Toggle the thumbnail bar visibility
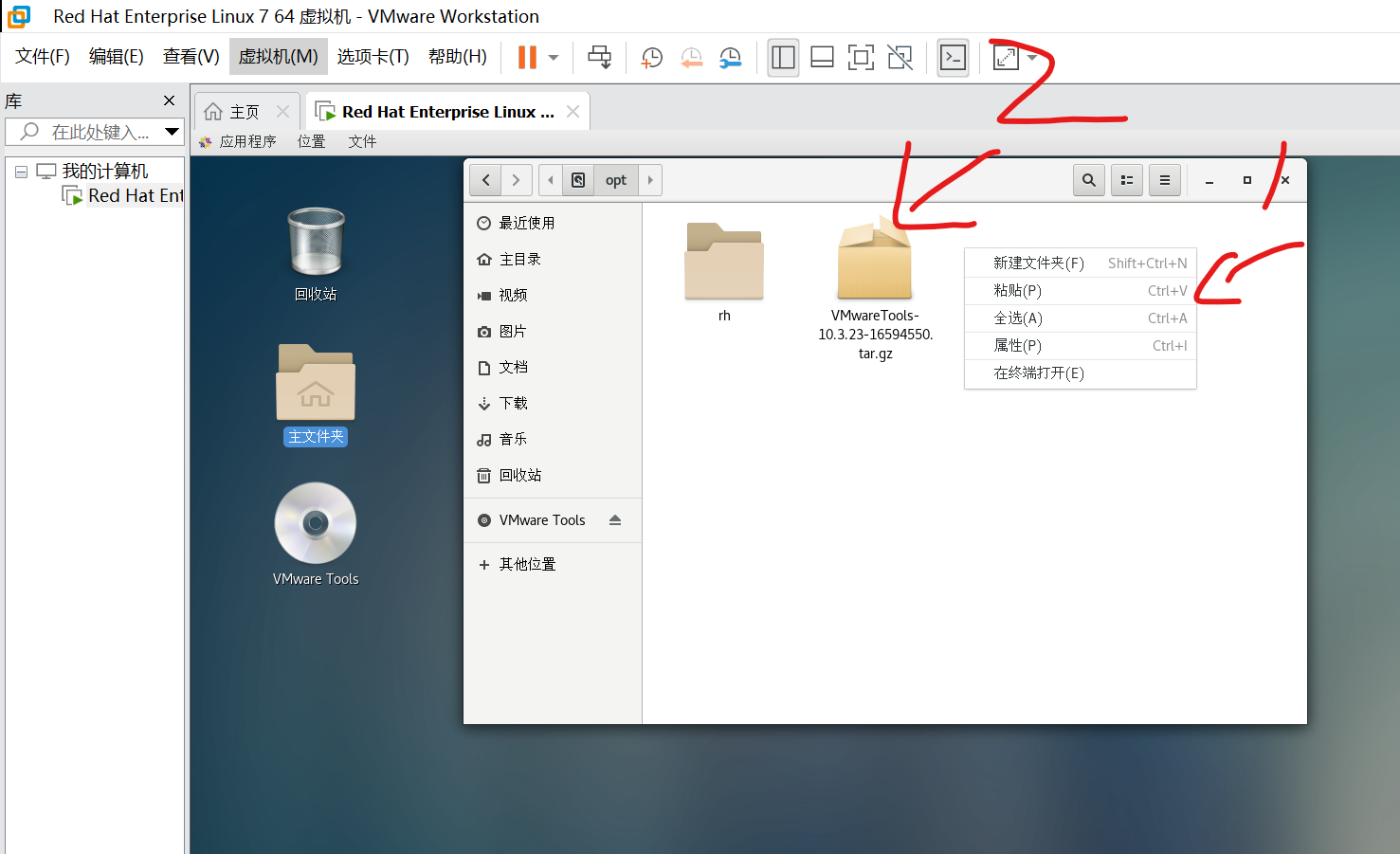Screen dimensions: 1400x854 (821, 58)
